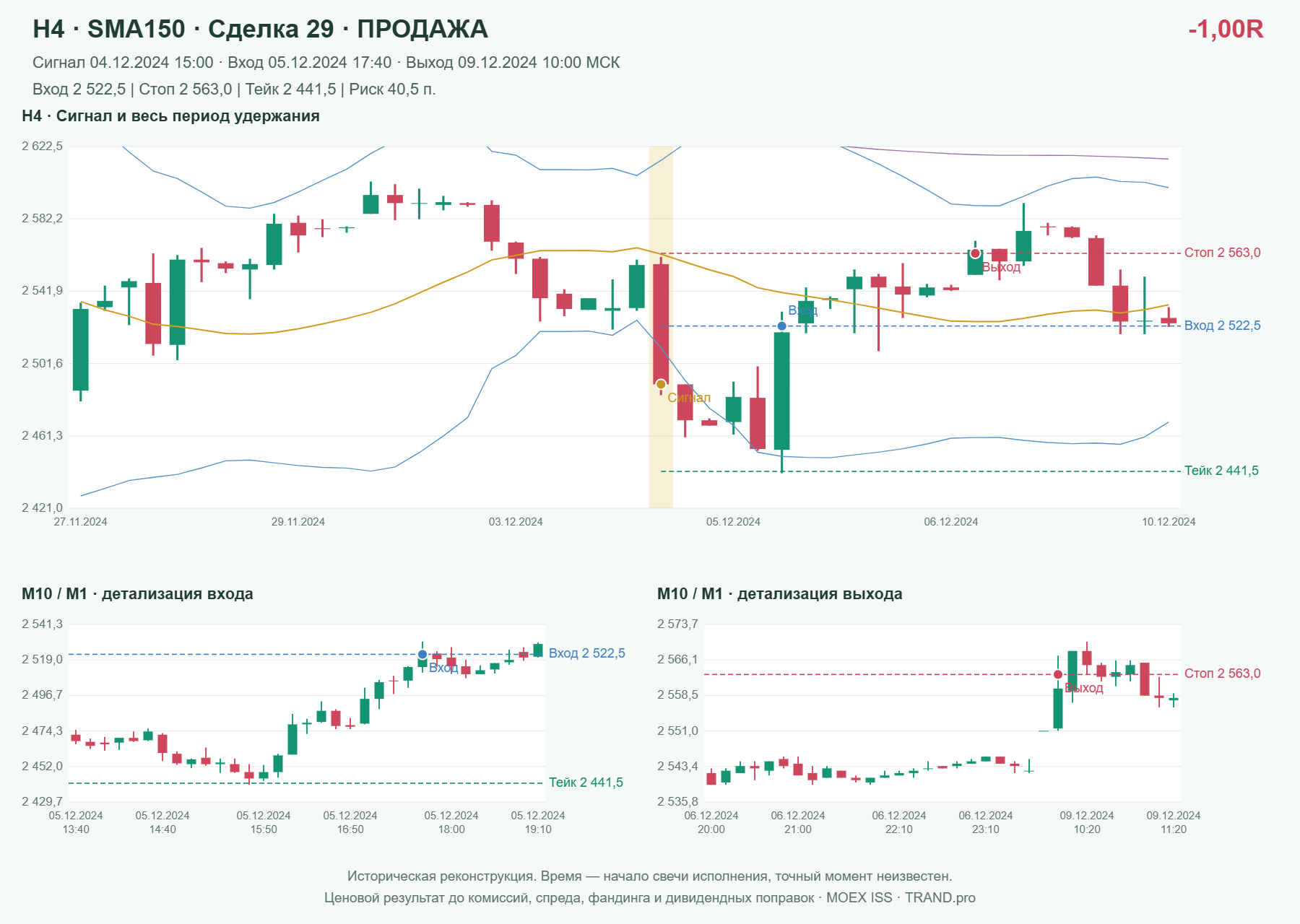
Task: Click heading 'M10 / M1 · детализация выхода'
Action: tap(780, 594)
